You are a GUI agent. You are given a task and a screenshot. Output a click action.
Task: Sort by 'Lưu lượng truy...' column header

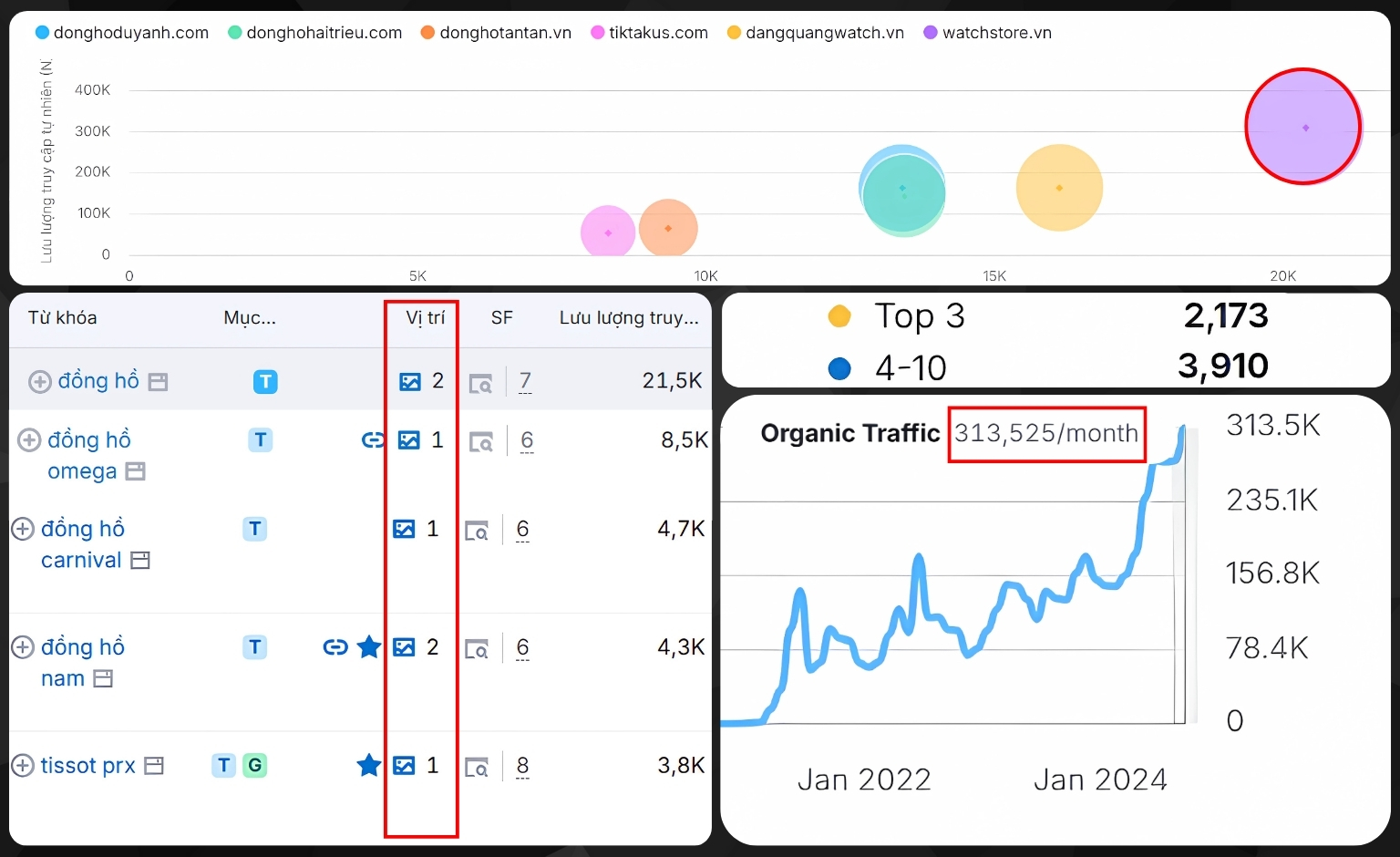tap(629, 318)
